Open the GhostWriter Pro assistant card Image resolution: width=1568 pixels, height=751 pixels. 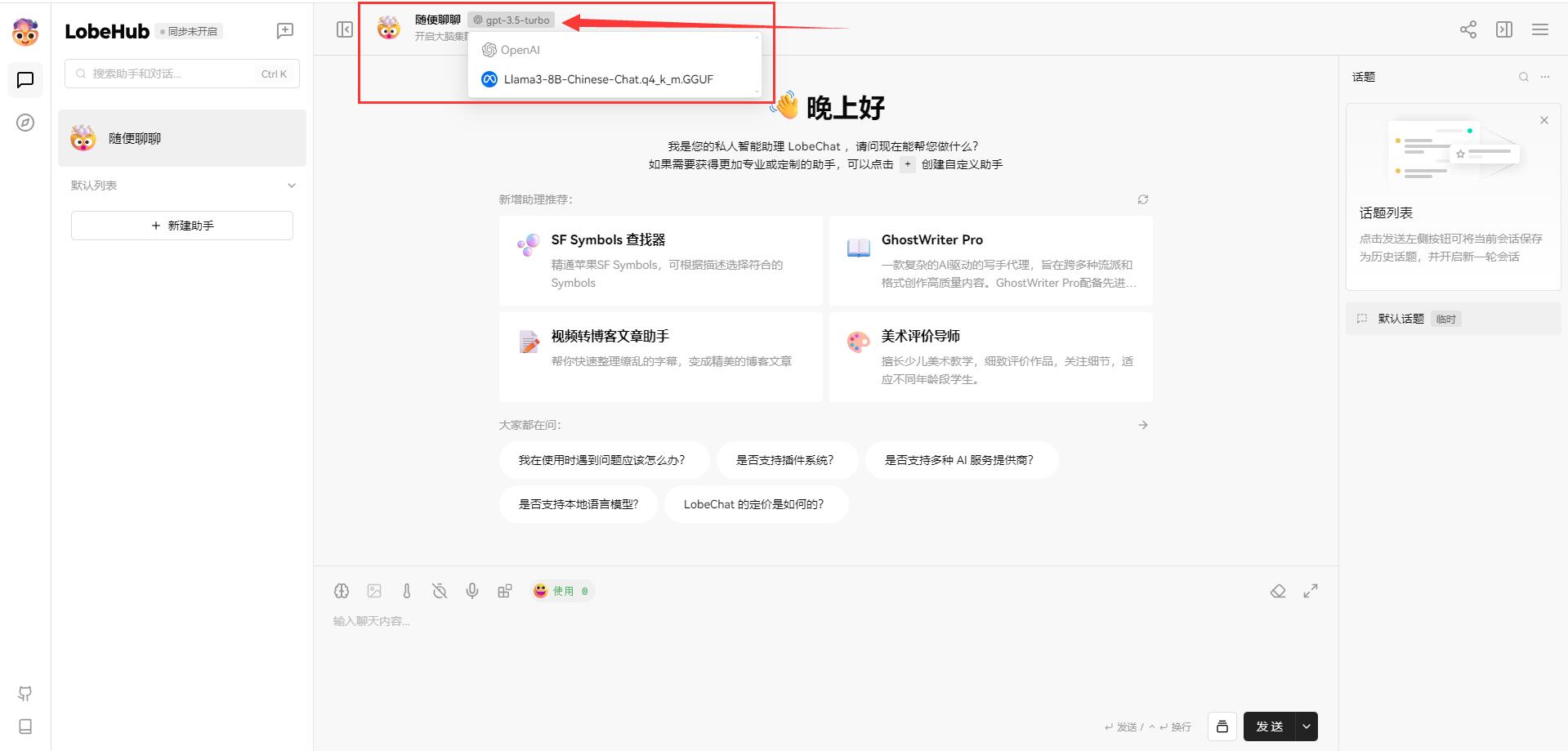pyautogui.click(x=991, y=261)
